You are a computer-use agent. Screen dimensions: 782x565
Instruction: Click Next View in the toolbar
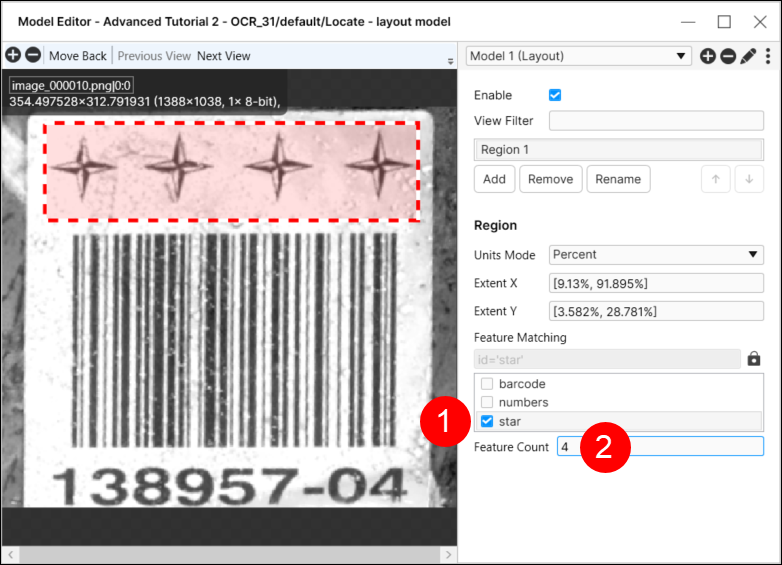tap(224, 56)
